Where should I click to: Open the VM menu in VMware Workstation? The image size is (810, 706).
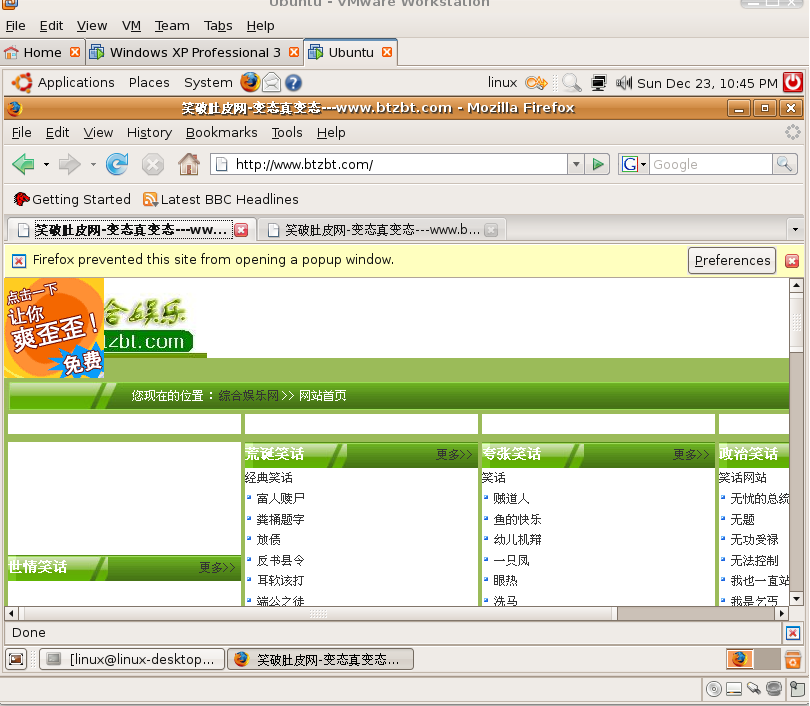(x=131, y=26)
